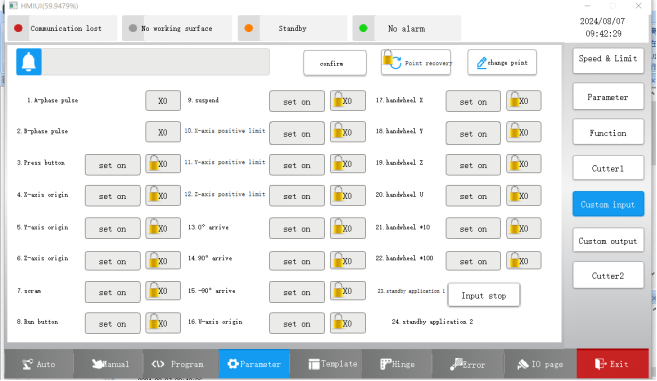Toggle set on for suspend
This screenshot has width=657, height=381.
(297, 101)
